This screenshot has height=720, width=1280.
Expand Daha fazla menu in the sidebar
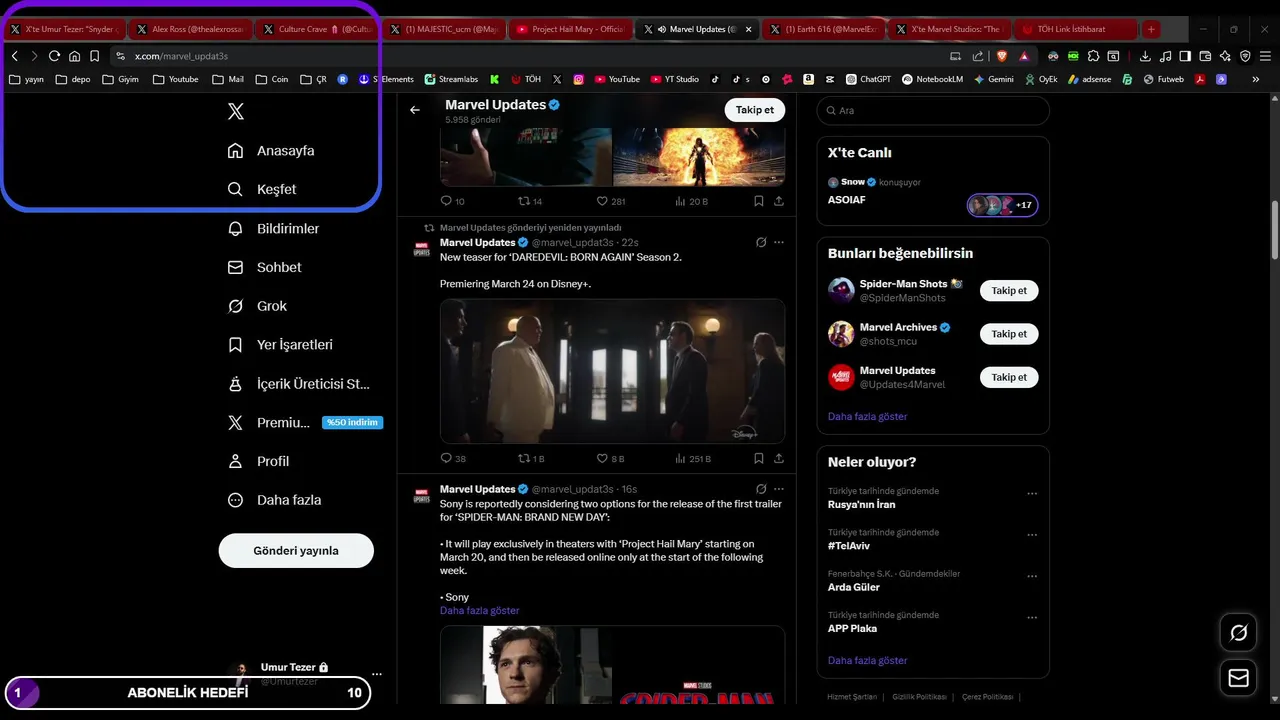(275, 500)
